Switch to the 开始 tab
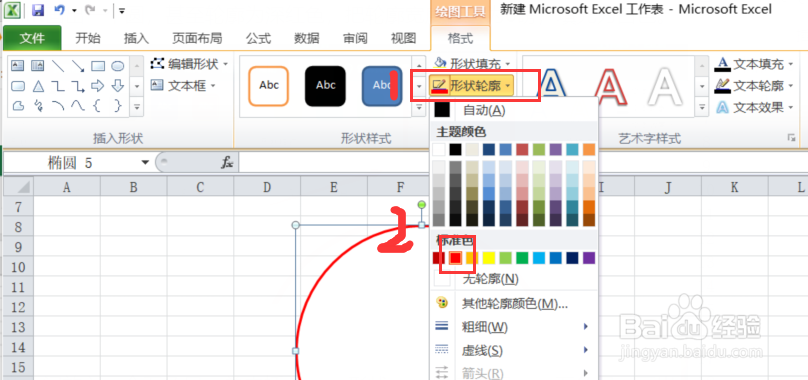 88,38
